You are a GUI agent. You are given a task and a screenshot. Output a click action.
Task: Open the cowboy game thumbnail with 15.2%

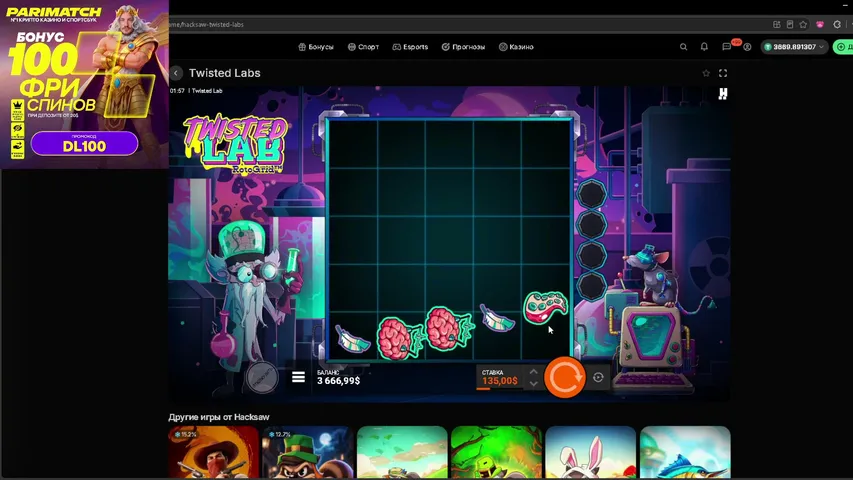tap(213, 453)
